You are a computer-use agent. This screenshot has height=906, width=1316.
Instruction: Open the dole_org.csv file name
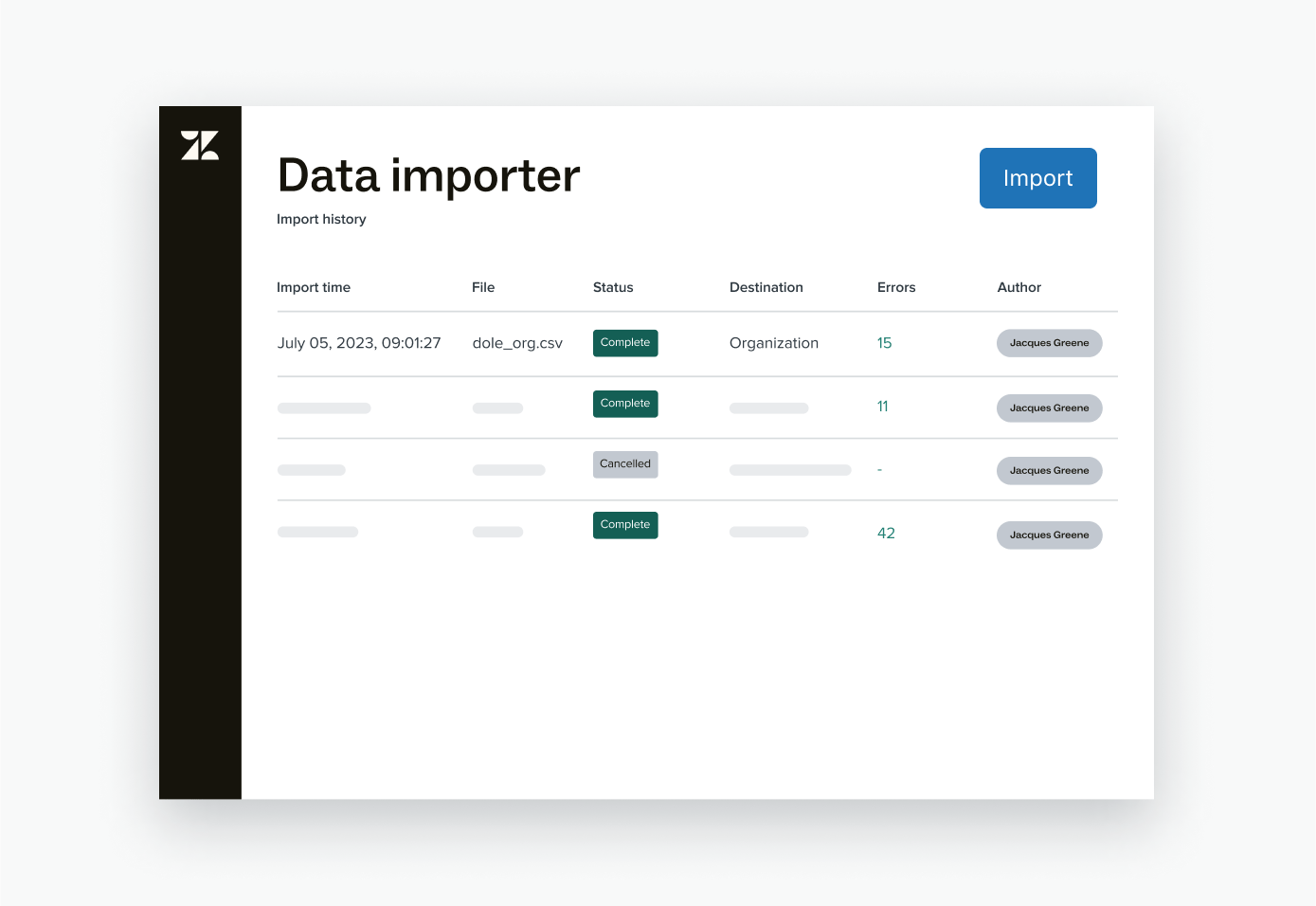click(517, 343)
